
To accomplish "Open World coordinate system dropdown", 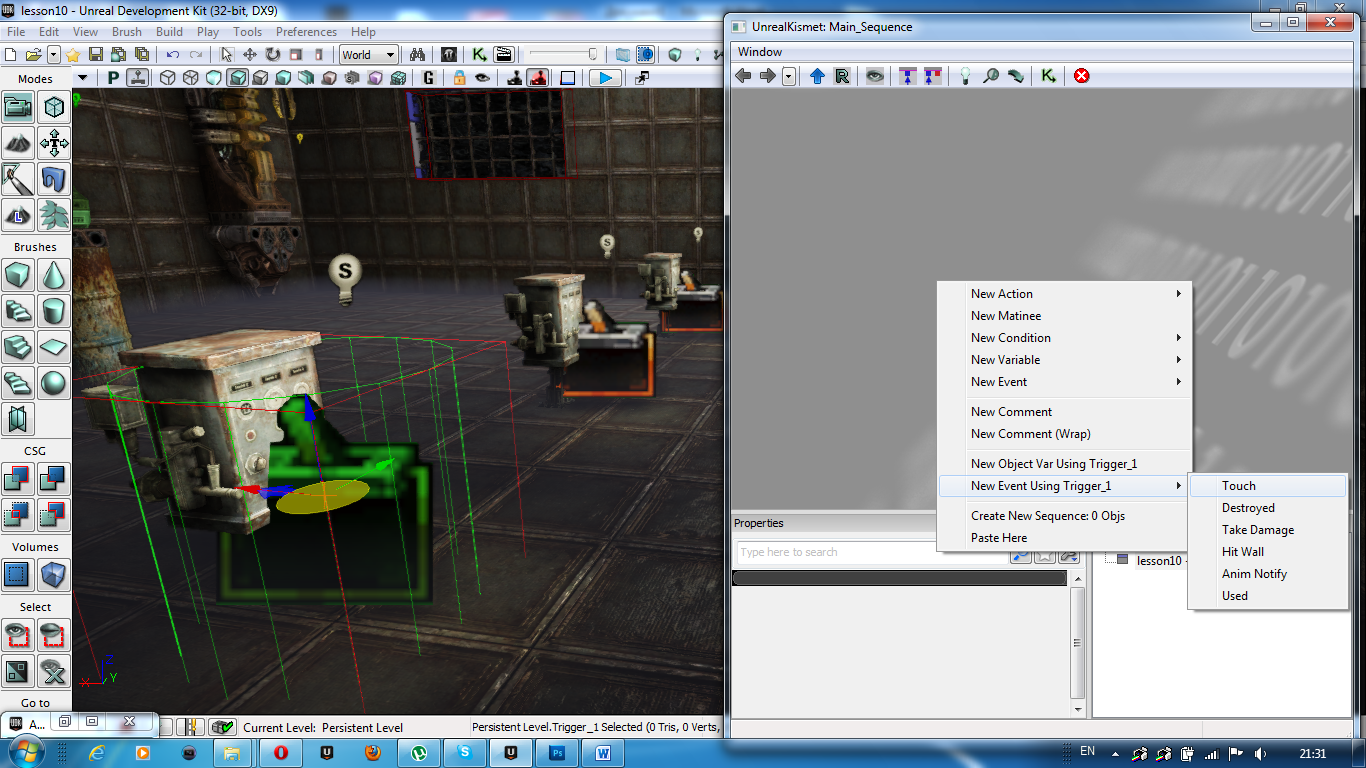I will pyautogui.click(x=369, y=55).
